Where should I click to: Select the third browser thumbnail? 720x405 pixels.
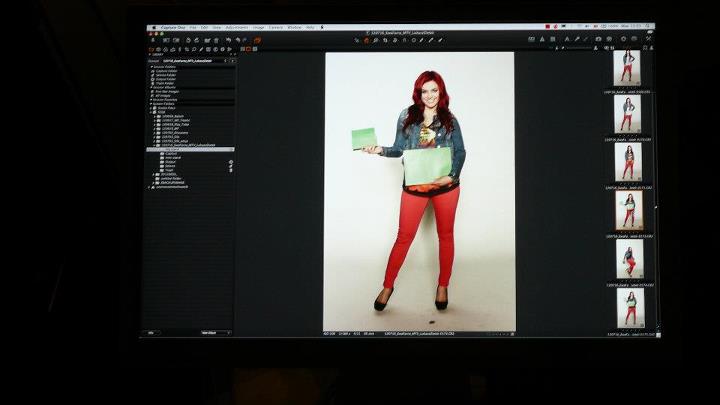click(628, 162)
